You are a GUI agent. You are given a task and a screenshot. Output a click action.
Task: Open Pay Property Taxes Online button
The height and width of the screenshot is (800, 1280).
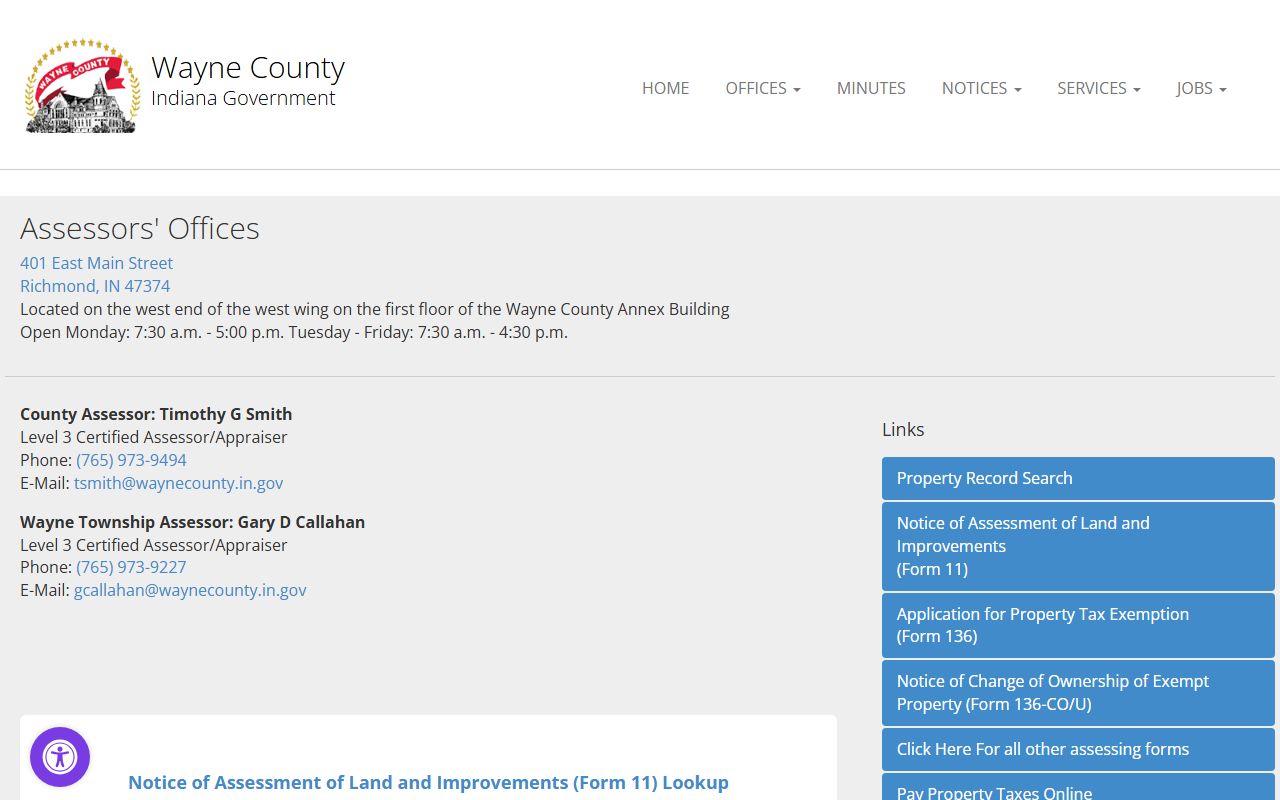(1078, 787)
